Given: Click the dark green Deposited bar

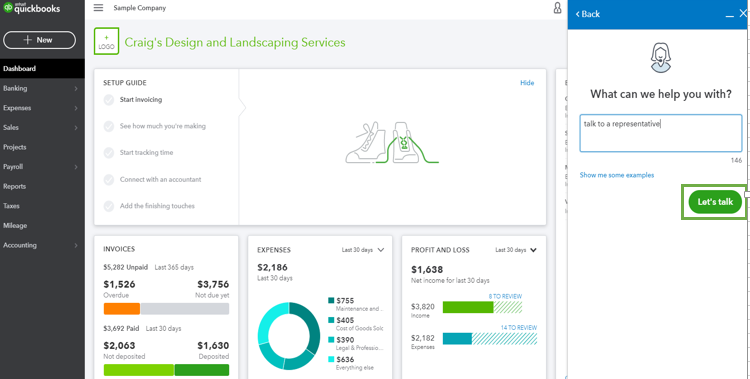Looking at the screenshot, I should (x=202, y=370).
